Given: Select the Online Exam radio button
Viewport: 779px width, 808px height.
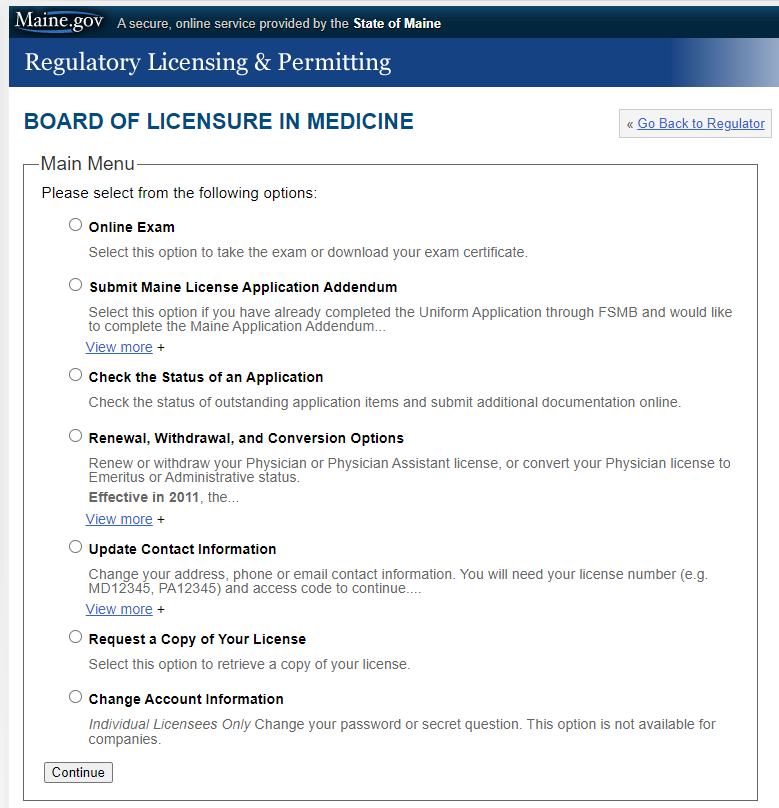Looking at the screenshot, I should coord(76,225).
